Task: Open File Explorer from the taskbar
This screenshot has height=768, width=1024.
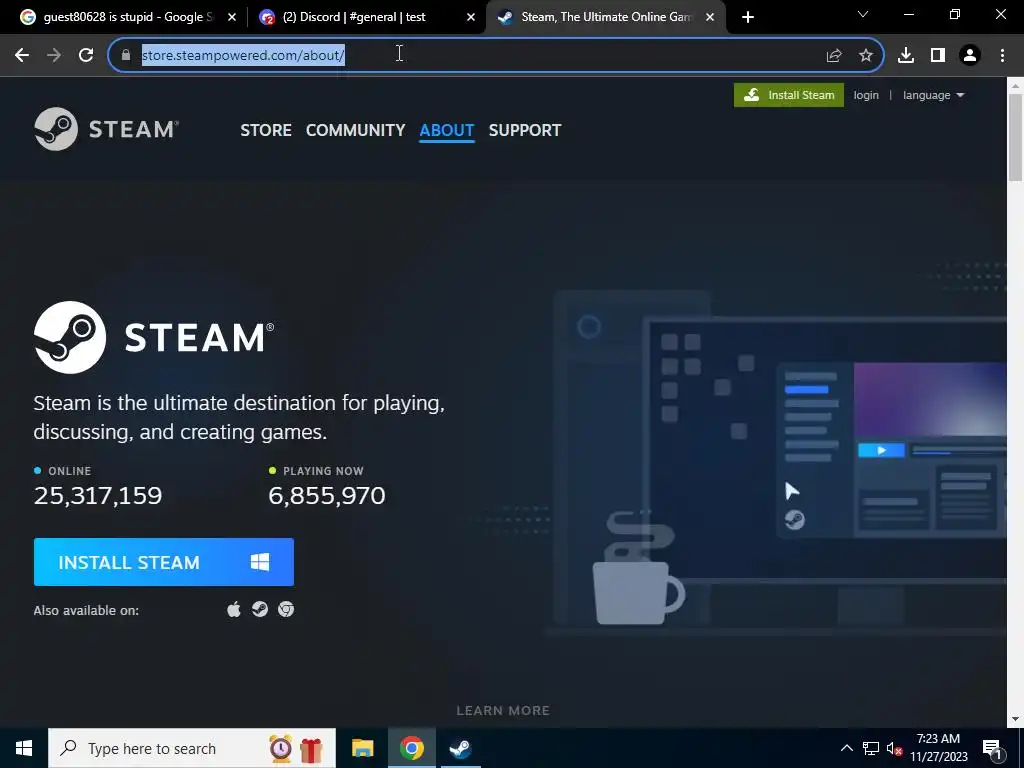Action: coord(362,748)
